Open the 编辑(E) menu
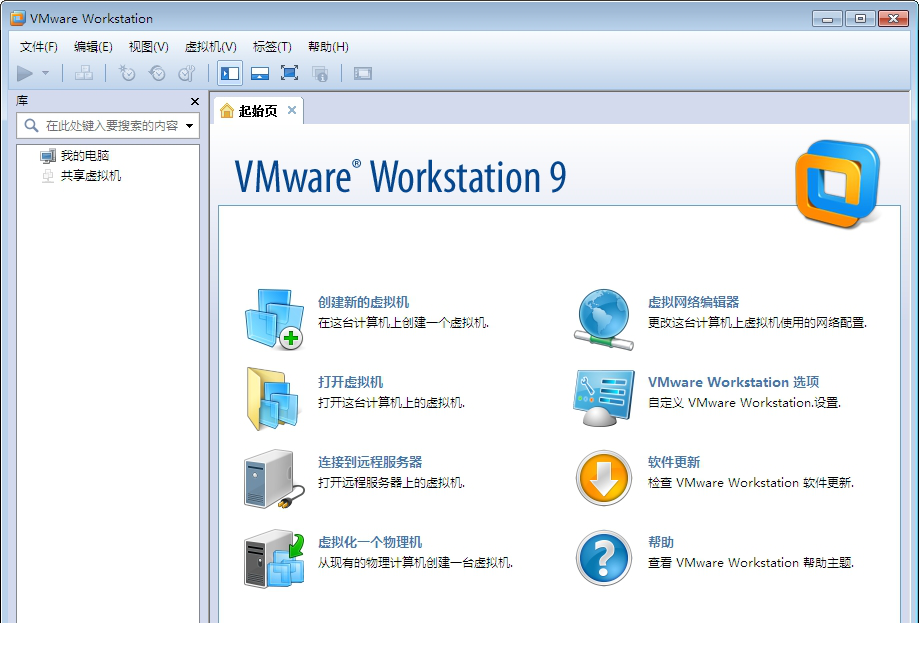Image resolution: width=919 pixels, height=647 pixels. (x=93, y=47)
